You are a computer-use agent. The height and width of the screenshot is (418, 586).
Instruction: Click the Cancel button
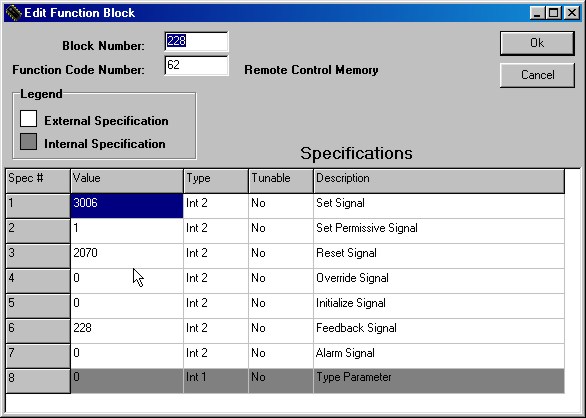pyautogui.click(x=537, y=75)
